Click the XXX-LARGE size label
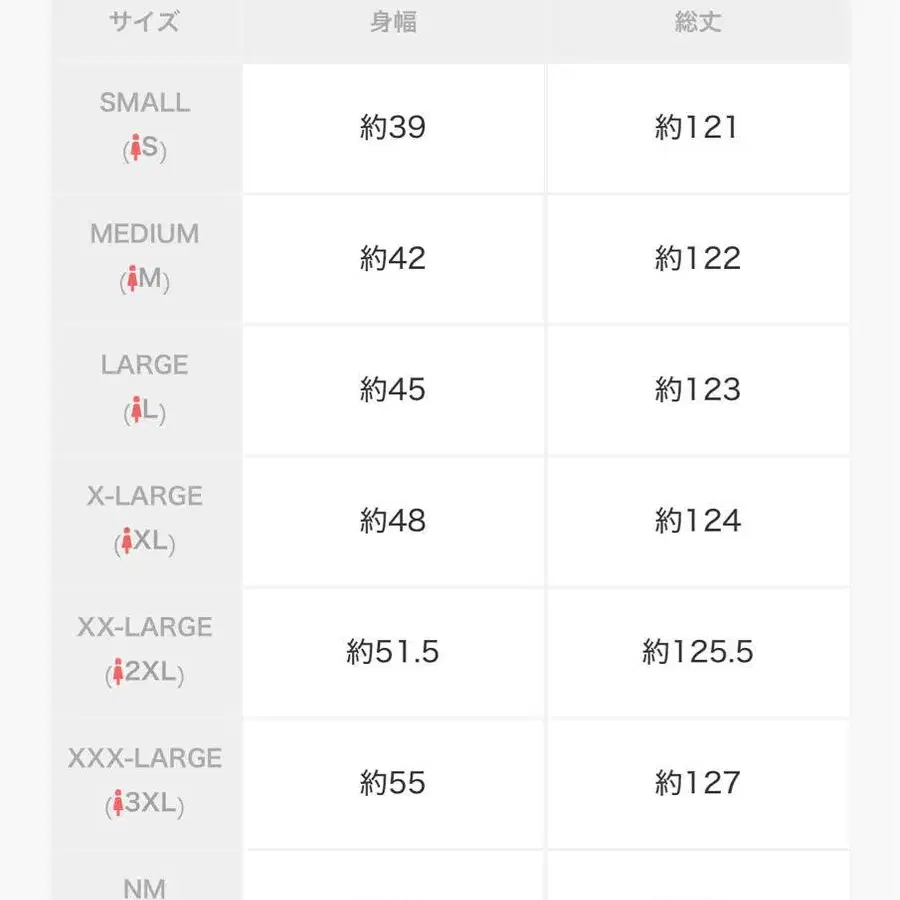 point(145,758)
